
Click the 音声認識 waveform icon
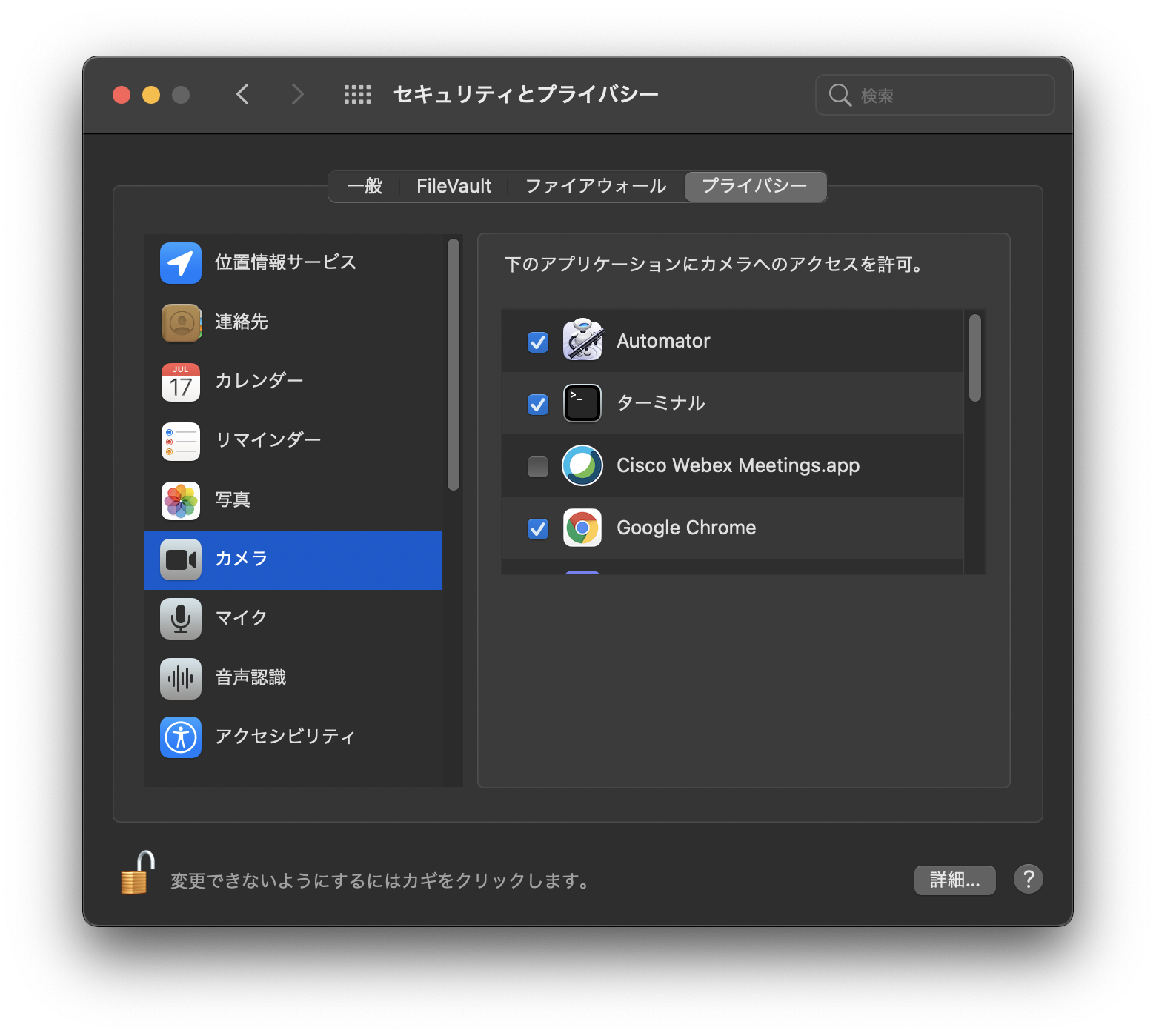[181, 678]
